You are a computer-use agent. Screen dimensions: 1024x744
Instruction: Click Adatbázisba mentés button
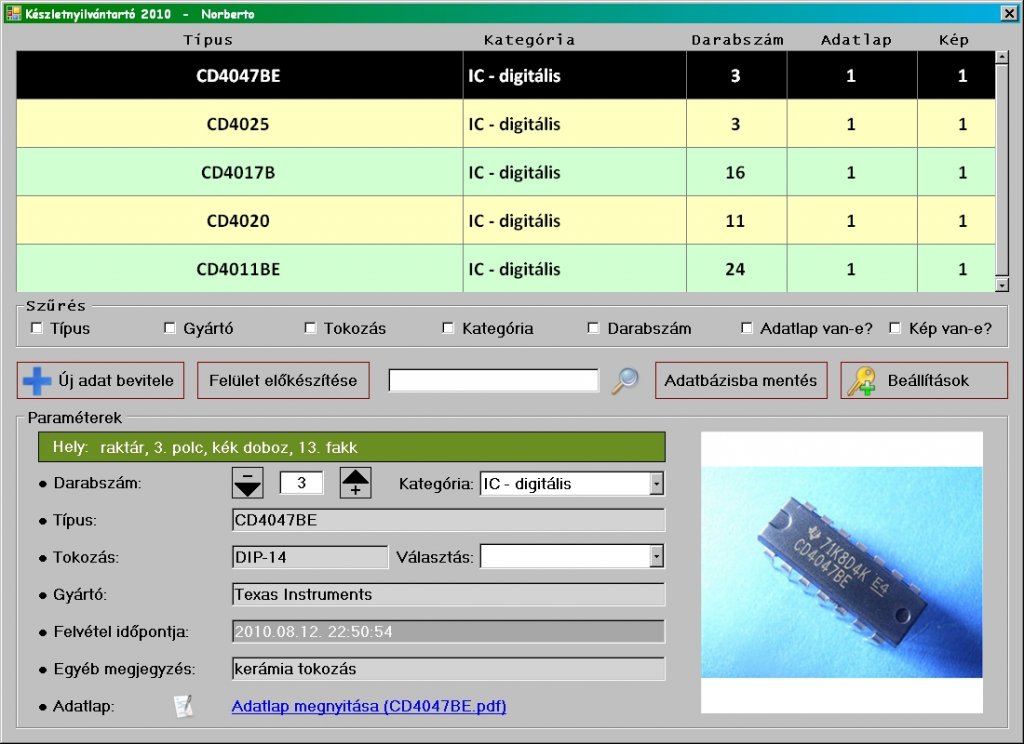pyautogui.click(x=741, y=381)
